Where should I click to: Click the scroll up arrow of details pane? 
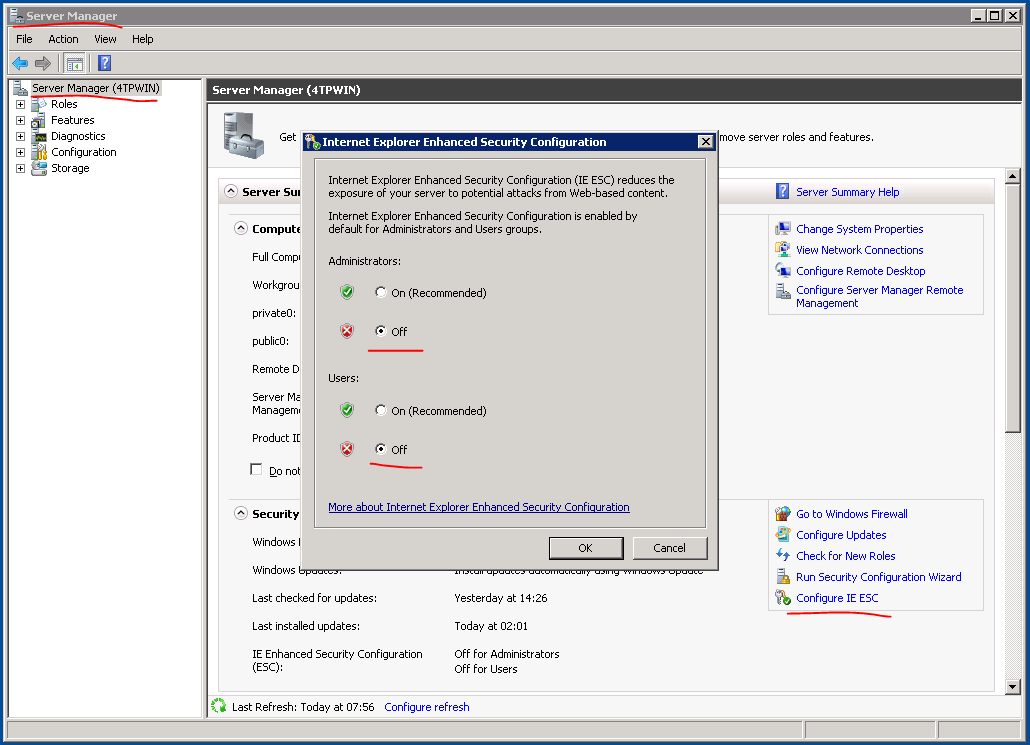tap(1012, 176)
